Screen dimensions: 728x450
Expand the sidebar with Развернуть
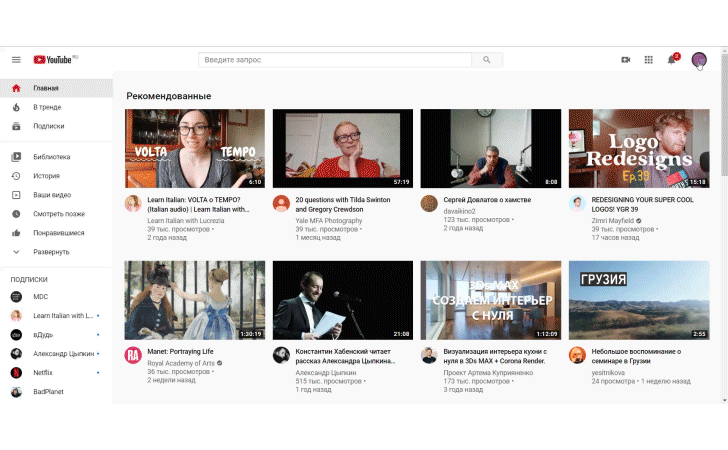tap(51, 252)
